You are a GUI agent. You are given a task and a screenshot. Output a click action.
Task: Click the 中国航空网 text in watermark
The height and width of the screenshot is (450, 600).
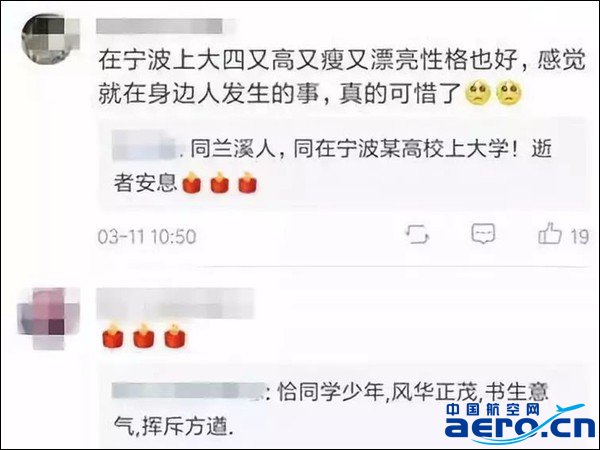[x=492, y=409]
